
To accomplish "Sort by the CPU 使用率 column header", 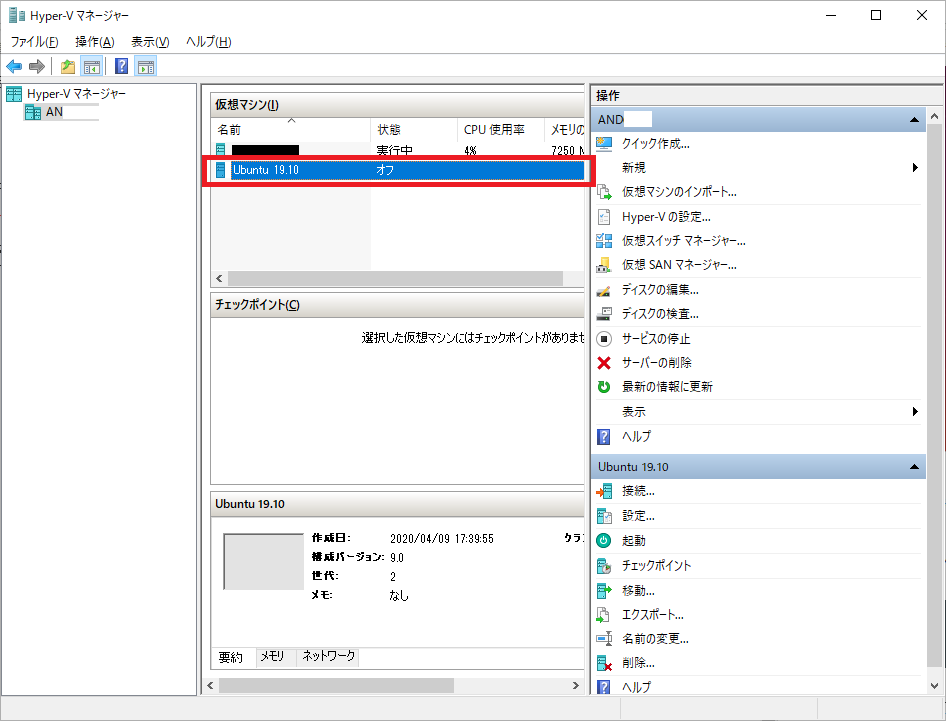I will 501,130.
